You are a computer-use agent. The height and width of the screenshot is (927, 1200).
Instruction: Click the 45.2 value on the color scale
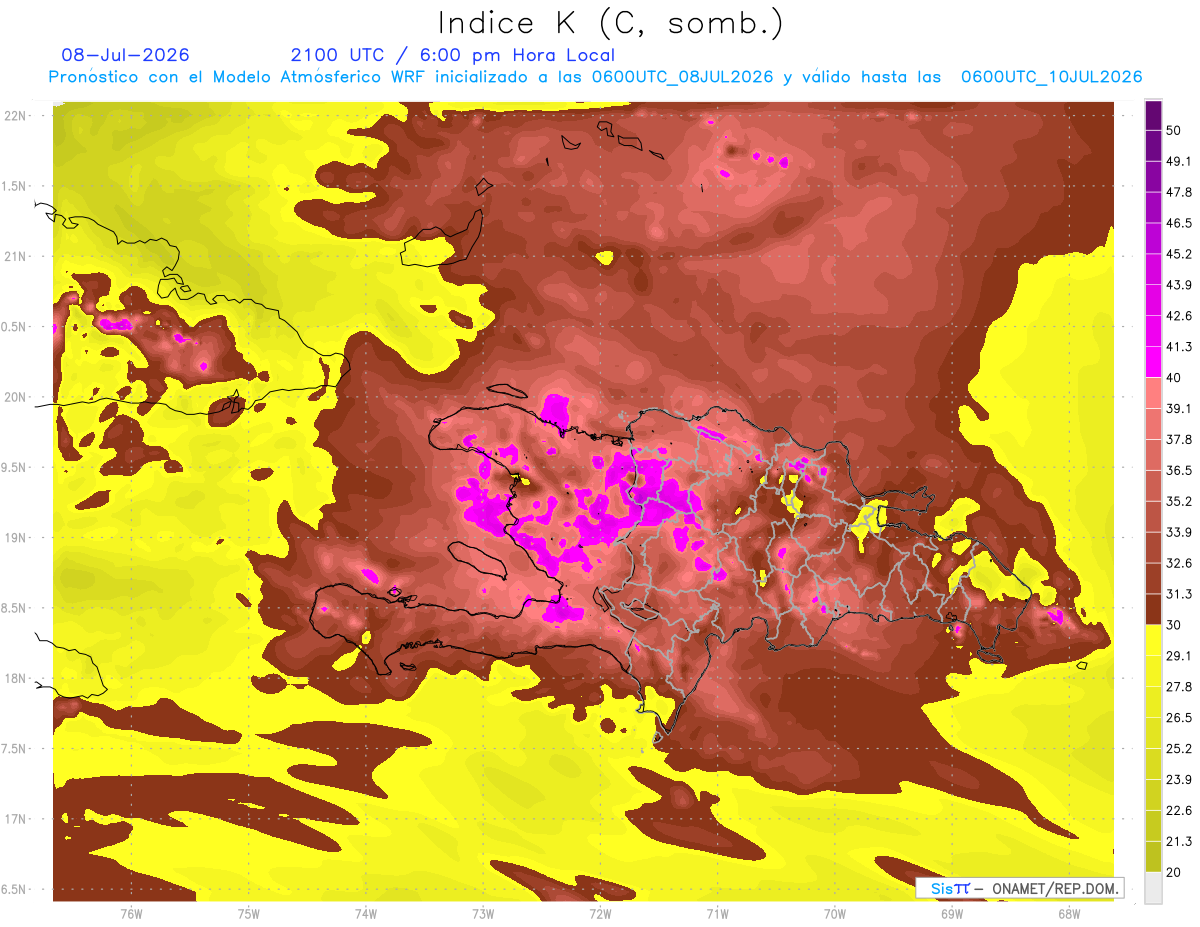coord(1179,254)
